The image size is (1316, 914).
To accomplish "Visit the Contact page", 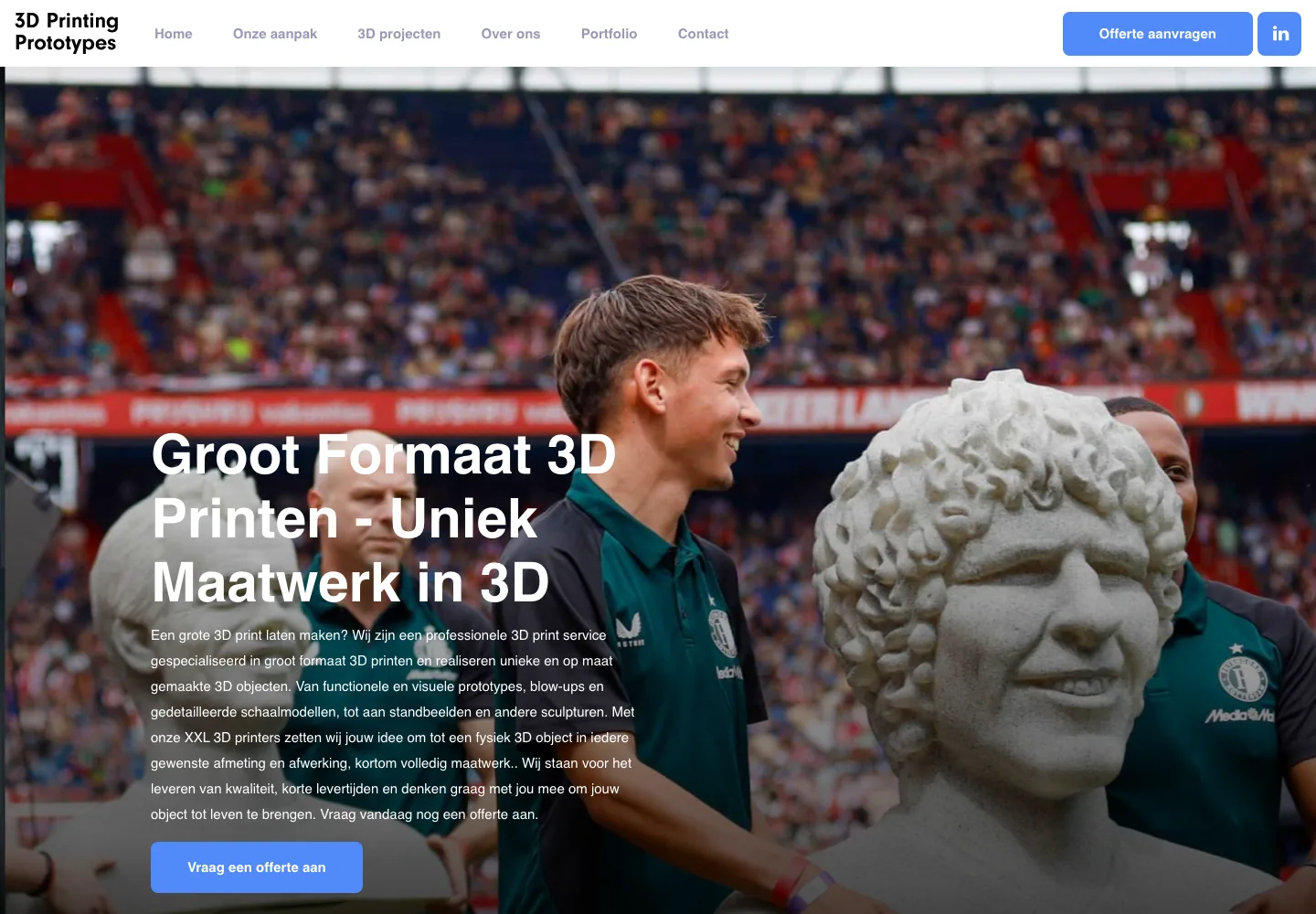I will coord(704,34).
